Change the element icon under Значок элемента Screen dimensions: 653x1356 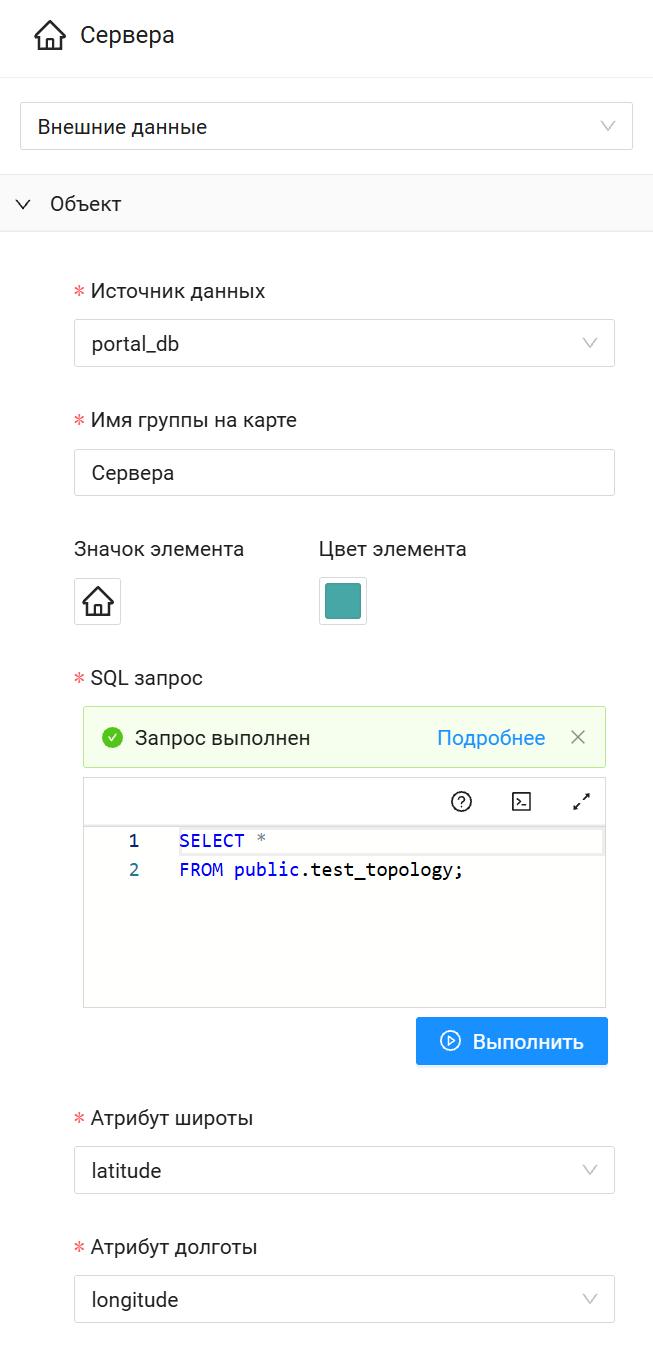click(x=96, y=601)
